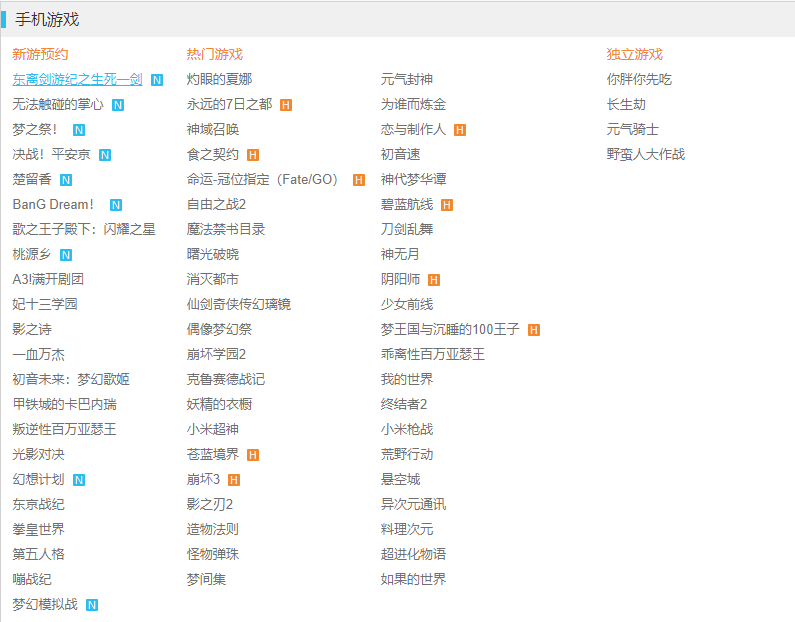Screen dimensions: 795x622
Task: Select the 拳皇世界 link
Action: pos(39,530)
